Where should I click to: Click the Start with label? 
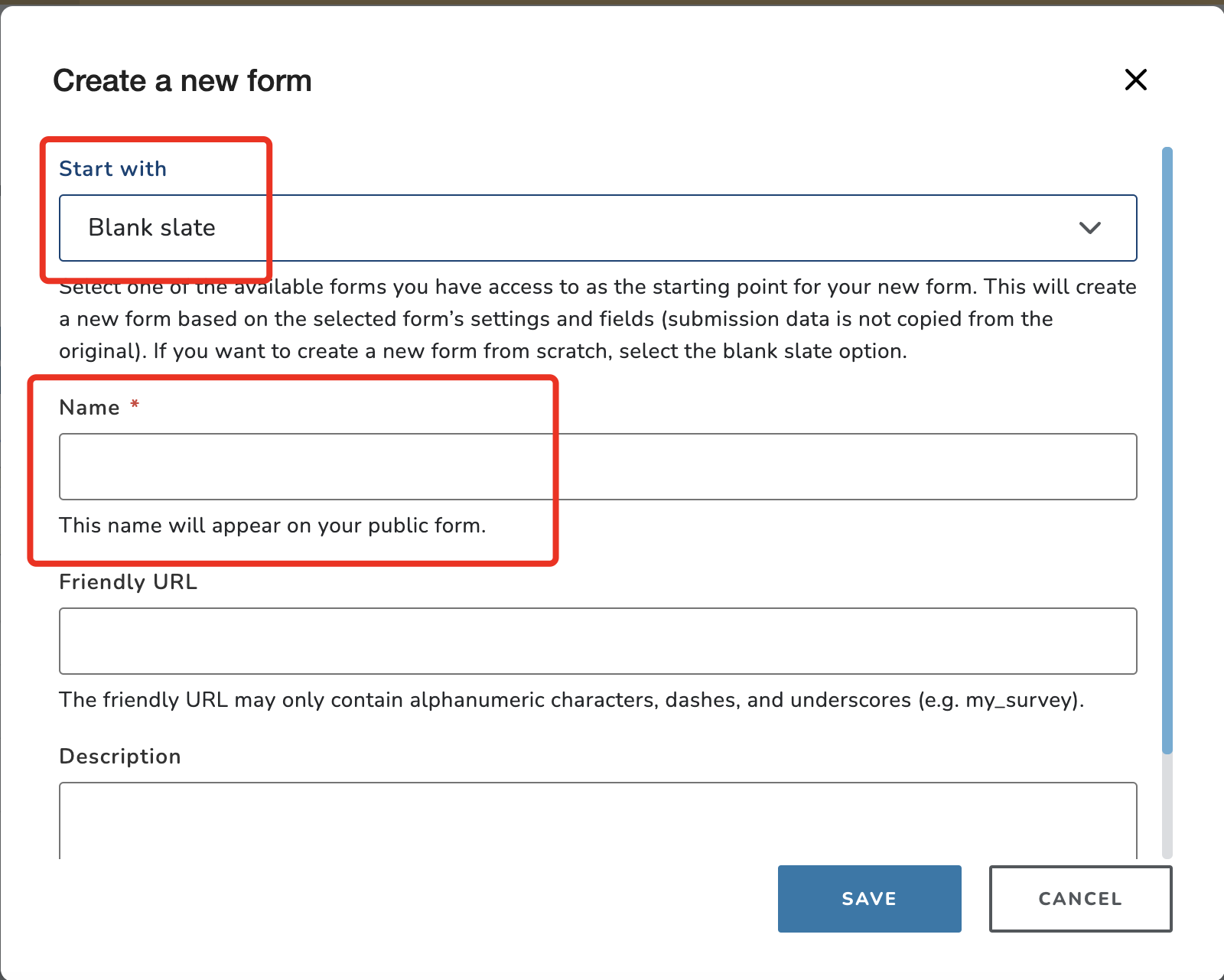pyautogui.click(x=112, y=168)
